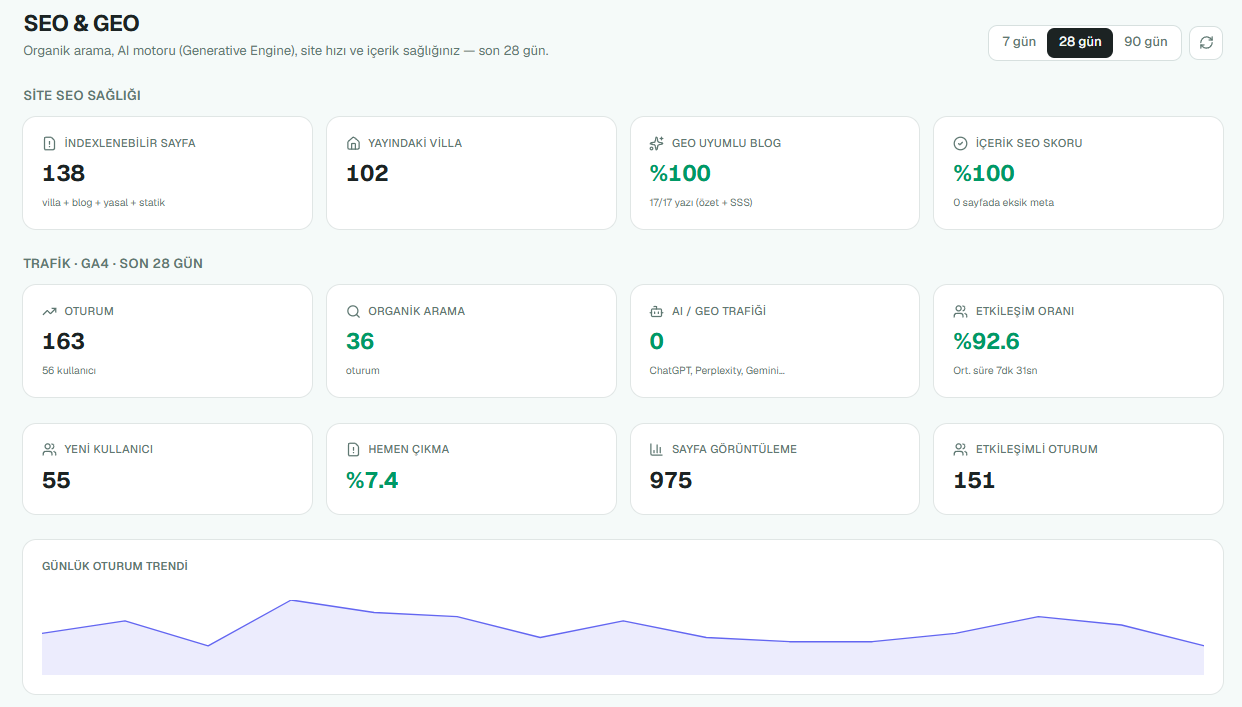The height and width of the screenshot is (707, 1242).
Task: Switch to the 90 gün range
Action: click(x=1146, y=42)
